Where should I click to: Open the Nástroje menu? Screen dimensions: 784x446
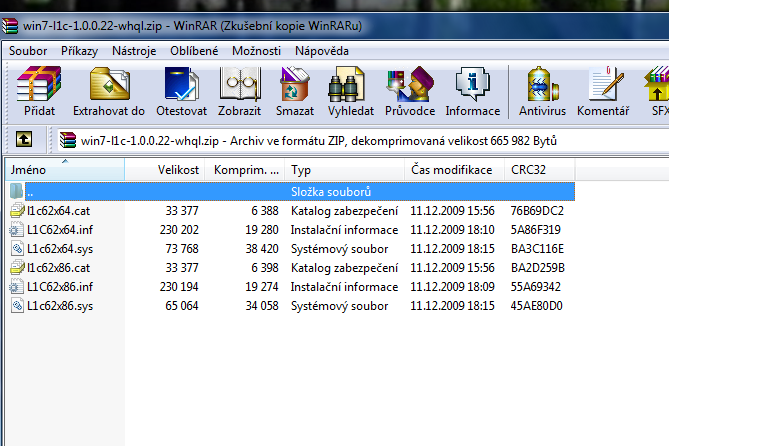coord(134,51)
